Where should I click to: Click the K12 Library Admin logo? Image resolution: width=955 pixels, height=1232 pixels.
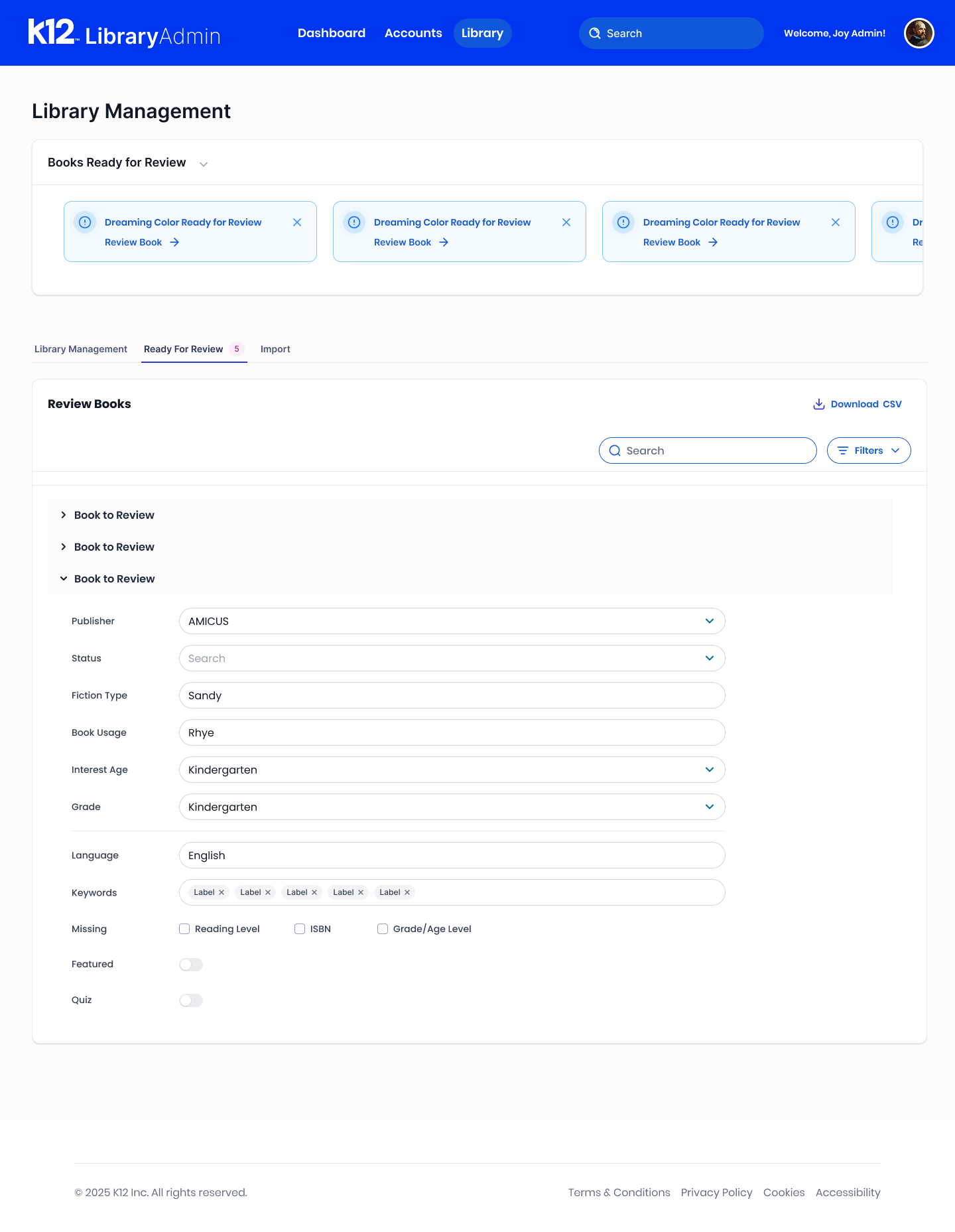pos(124,33)
